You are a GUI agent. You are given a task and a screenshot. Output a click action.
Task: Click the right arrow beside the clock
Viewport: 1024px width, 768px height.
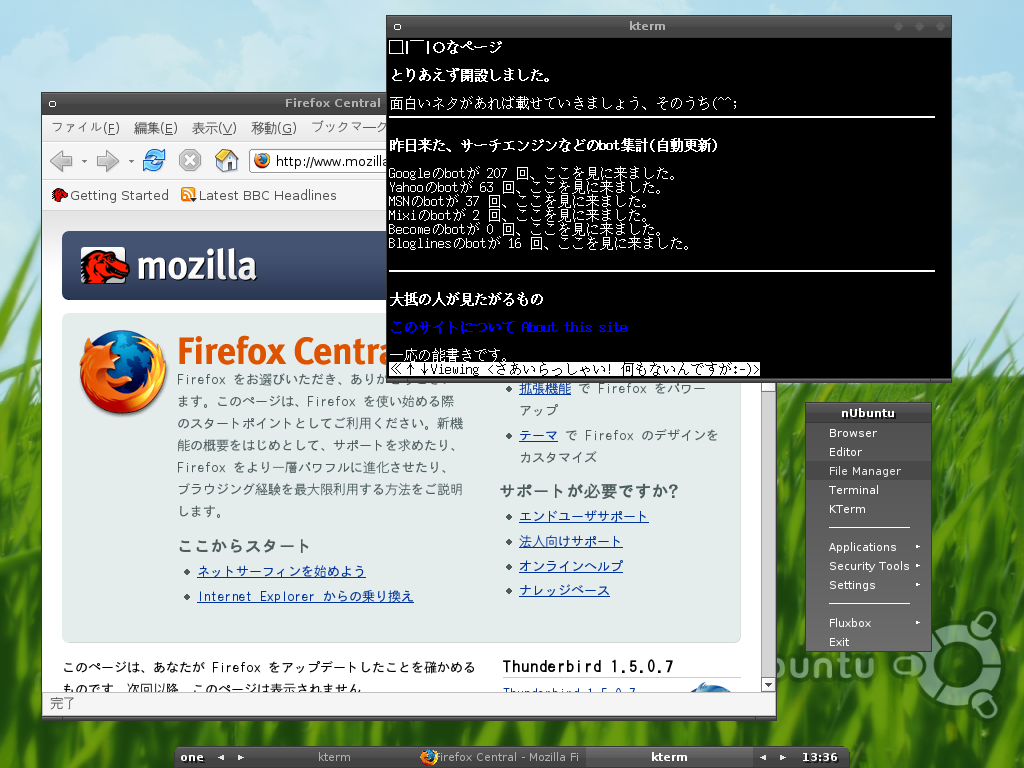[x=782, y=758]
